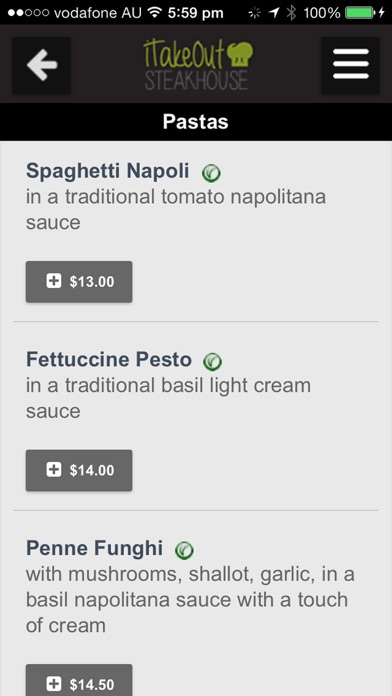Tap the battery indicator in status bar
392x696 pixels.
pyautogui.click(x=360, y=13)
